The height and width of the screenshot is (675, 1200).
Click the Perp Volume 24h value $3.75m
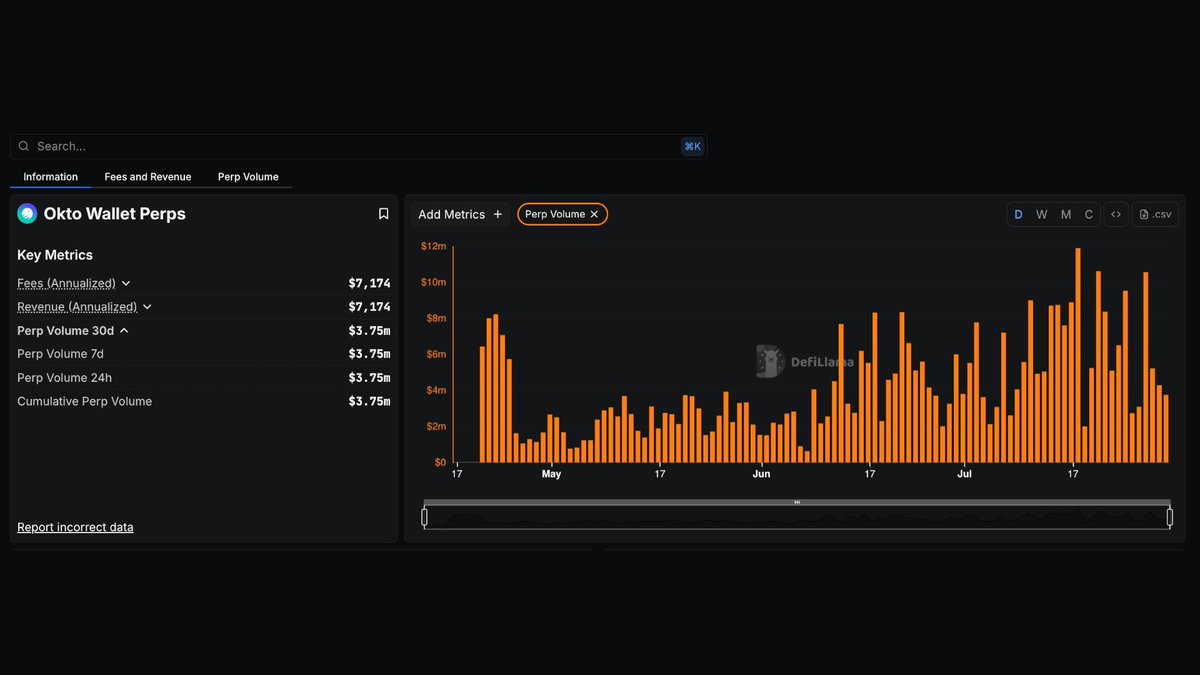pyautogui.click(x=369, y=378)
